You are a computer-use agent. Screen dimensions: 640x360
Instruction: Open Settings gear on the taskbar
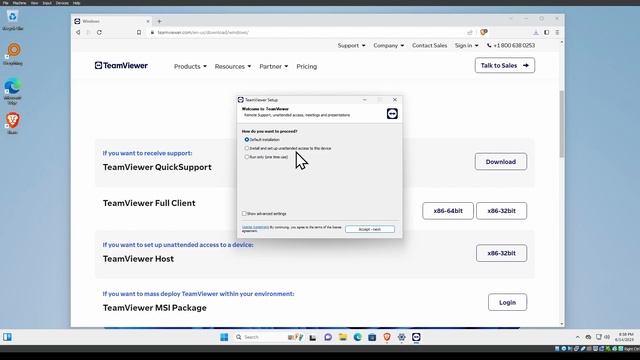[x=402, y=337]
